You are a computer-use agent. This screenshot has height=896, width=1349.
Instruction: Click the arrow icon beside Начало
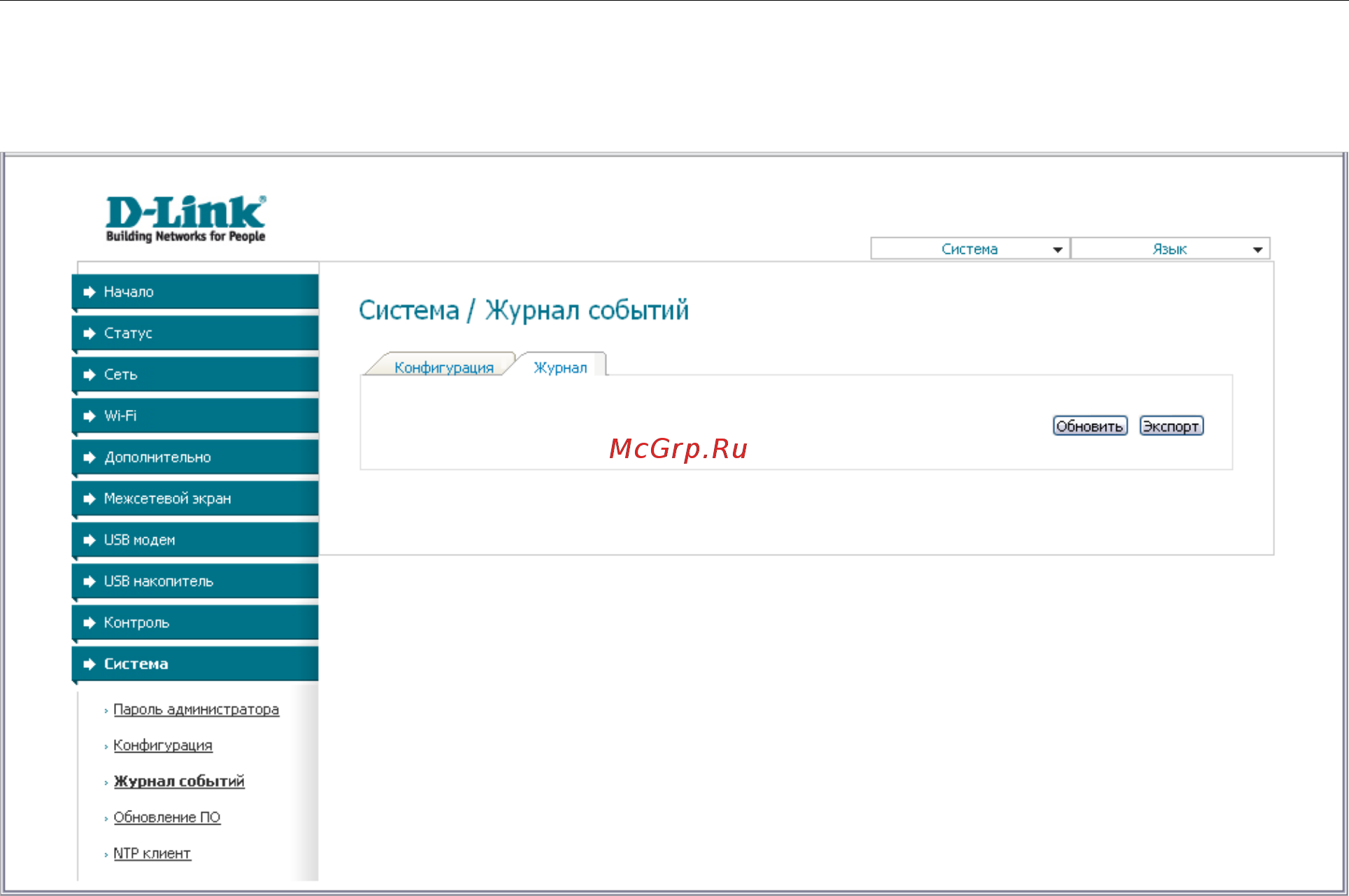(89, 292)
